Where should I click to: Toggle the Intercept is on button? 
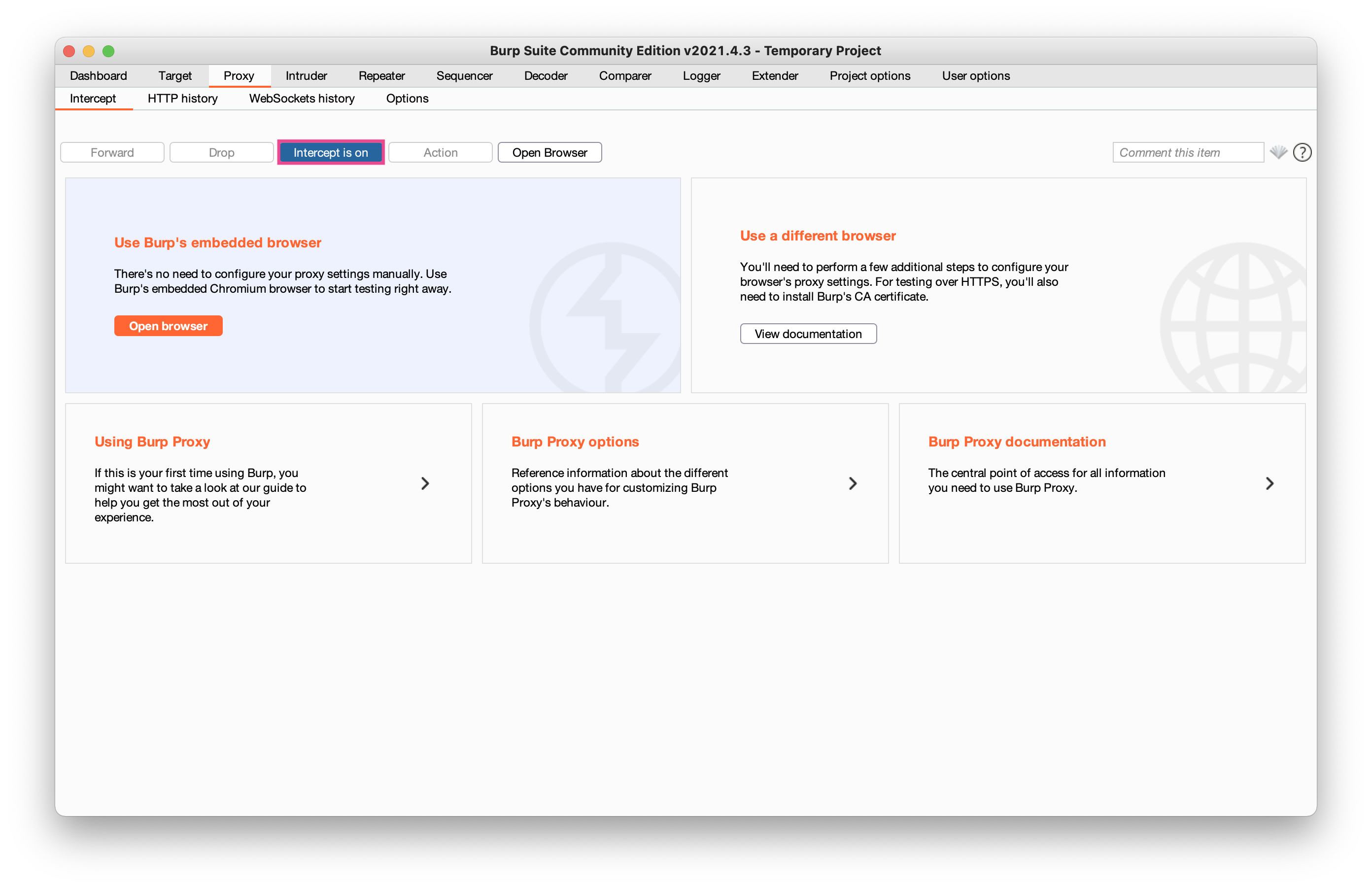click(x=330, y=152)
